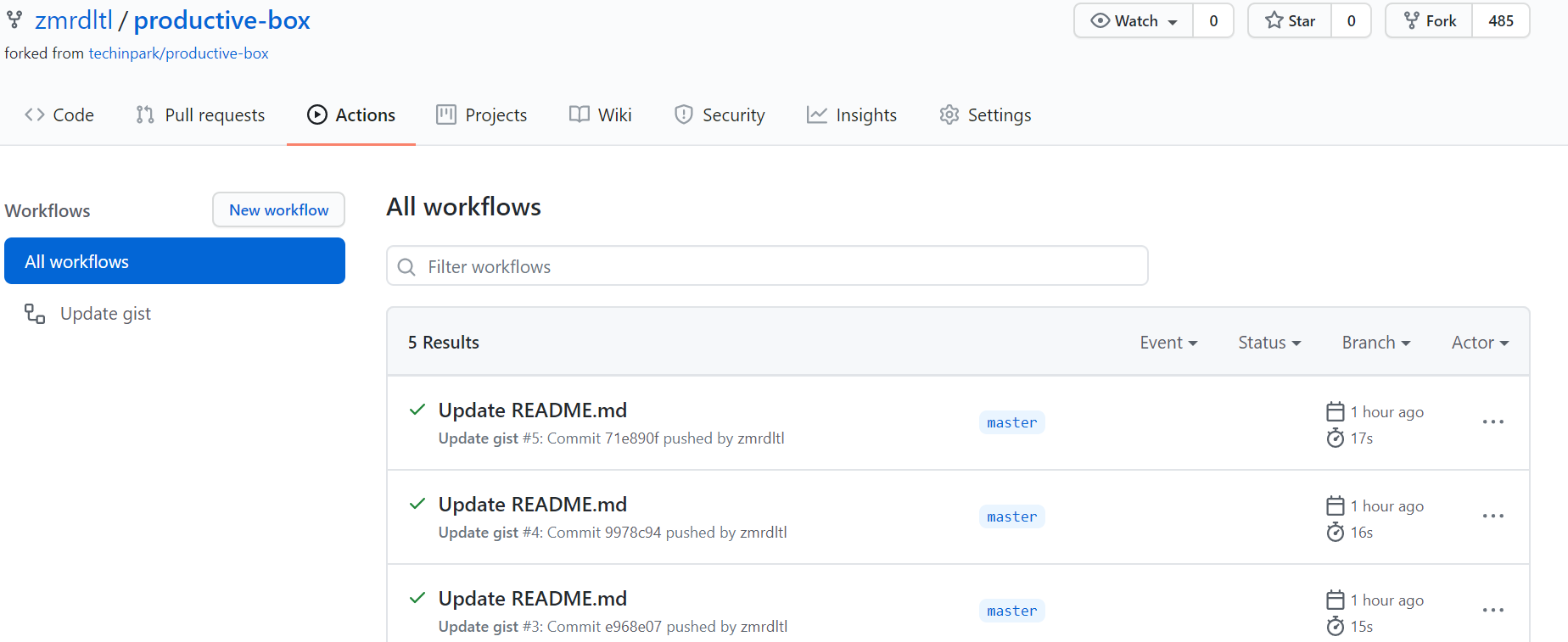Open the Pull requests tab
This screenshot has height=642, width=1568.
pyautogui.click(x=200, y=114)
